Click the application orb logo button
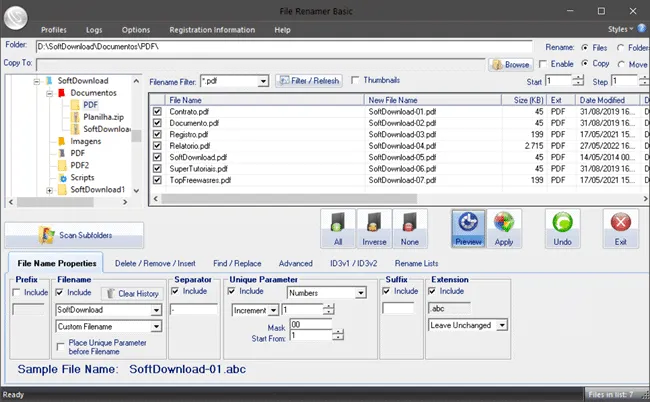The width and height of the screenshot is (650, 402). tap(15, 17)
